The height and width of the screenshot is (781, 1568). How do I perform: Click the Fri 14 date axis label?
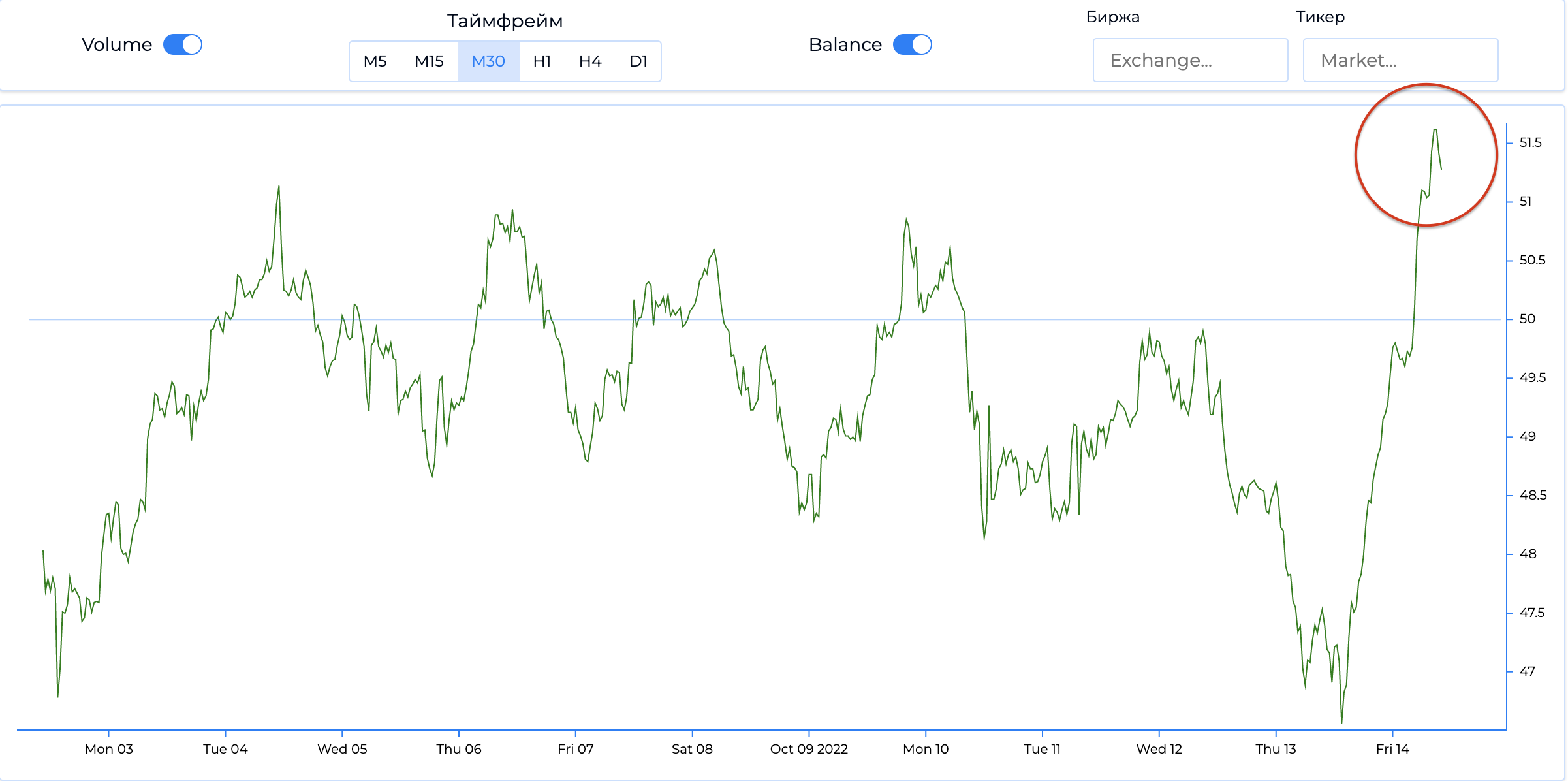click(x=1392, y=749)
